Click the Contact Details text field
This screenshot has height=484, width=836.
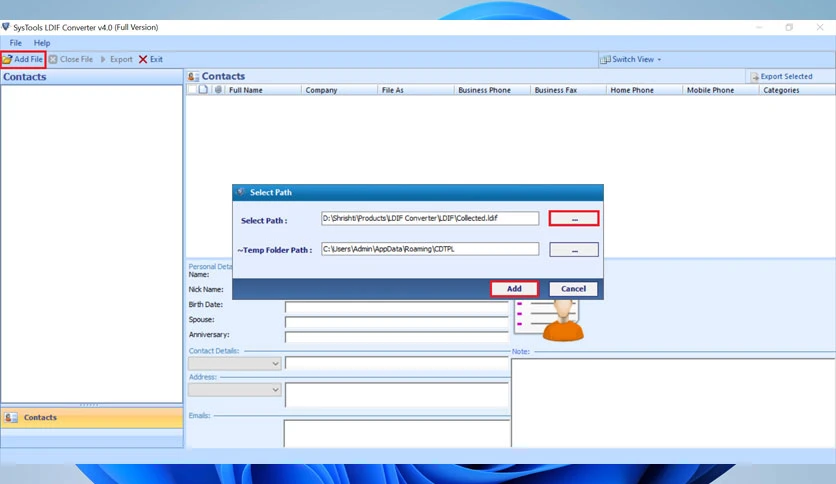pos(397,364)
